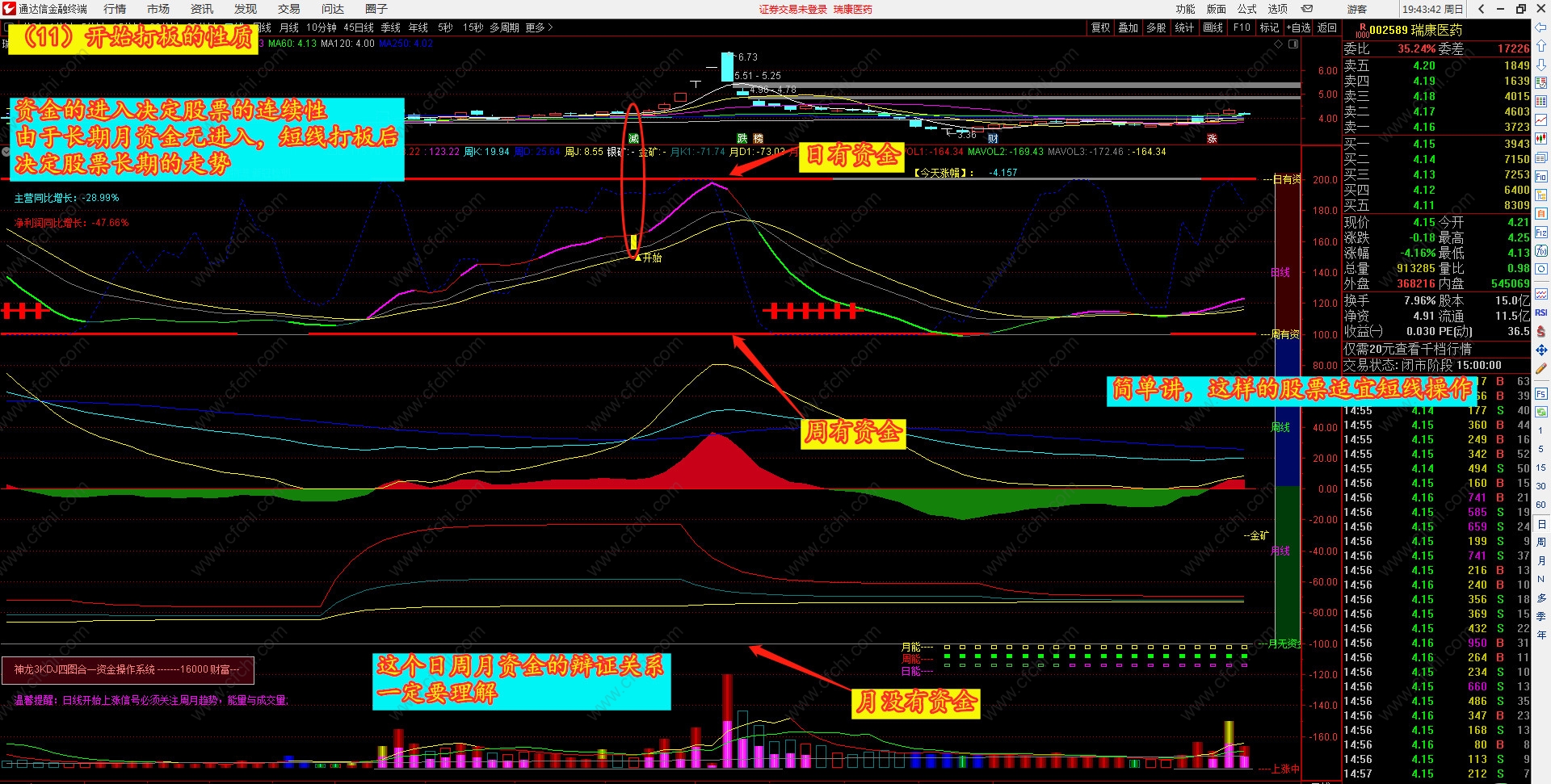Screen dimensions: 1551x784
Task: Switch to the 资讯 tab
Action: click(202, 9)
